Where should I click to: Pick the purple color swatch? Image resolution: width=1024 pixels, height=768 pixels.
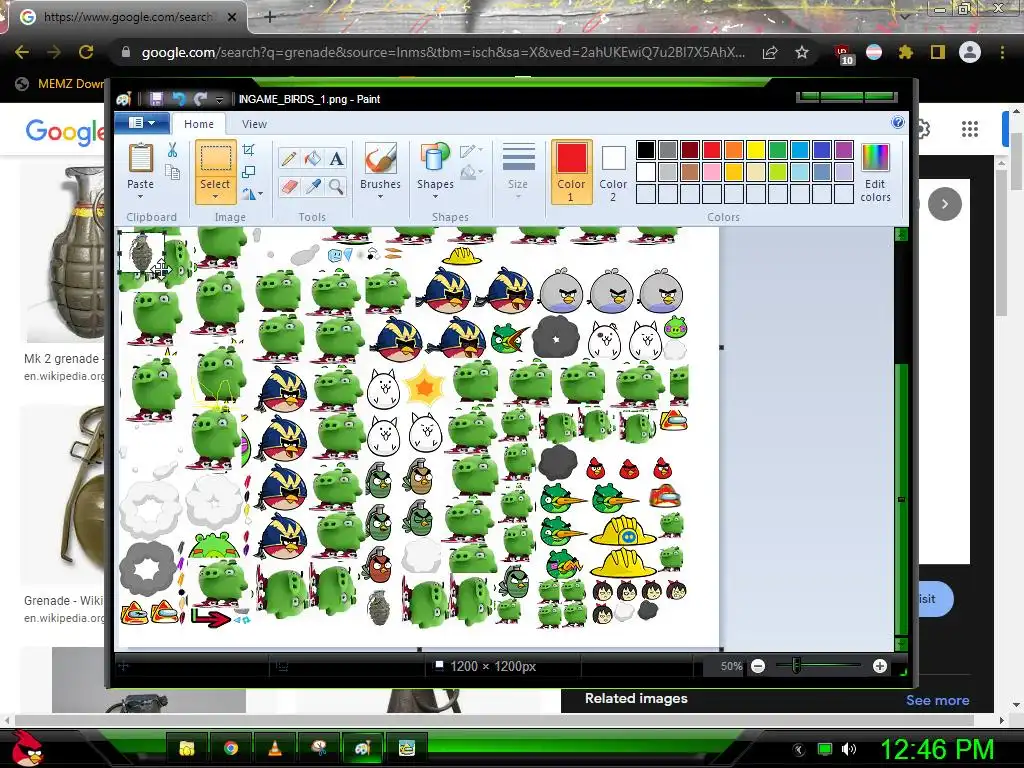(844, 150)
